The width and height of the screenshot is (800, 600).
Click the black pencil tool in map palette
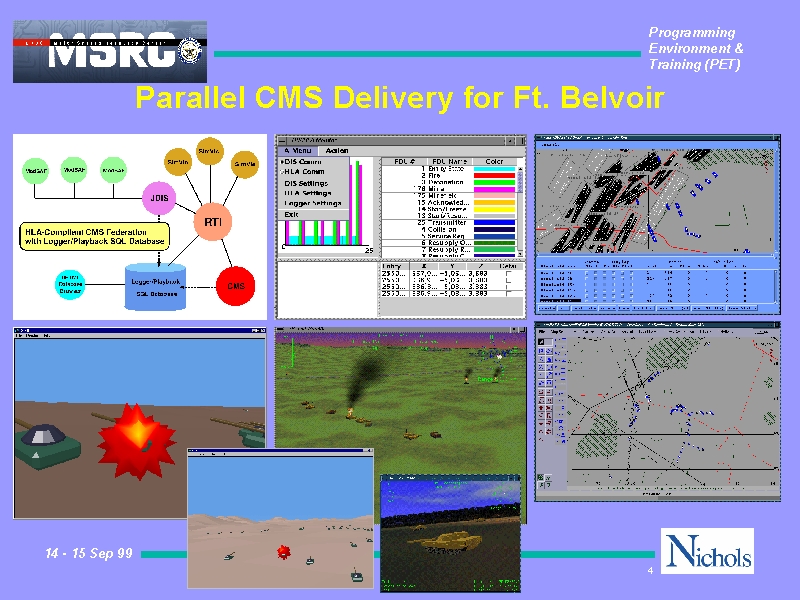(542, 342)
